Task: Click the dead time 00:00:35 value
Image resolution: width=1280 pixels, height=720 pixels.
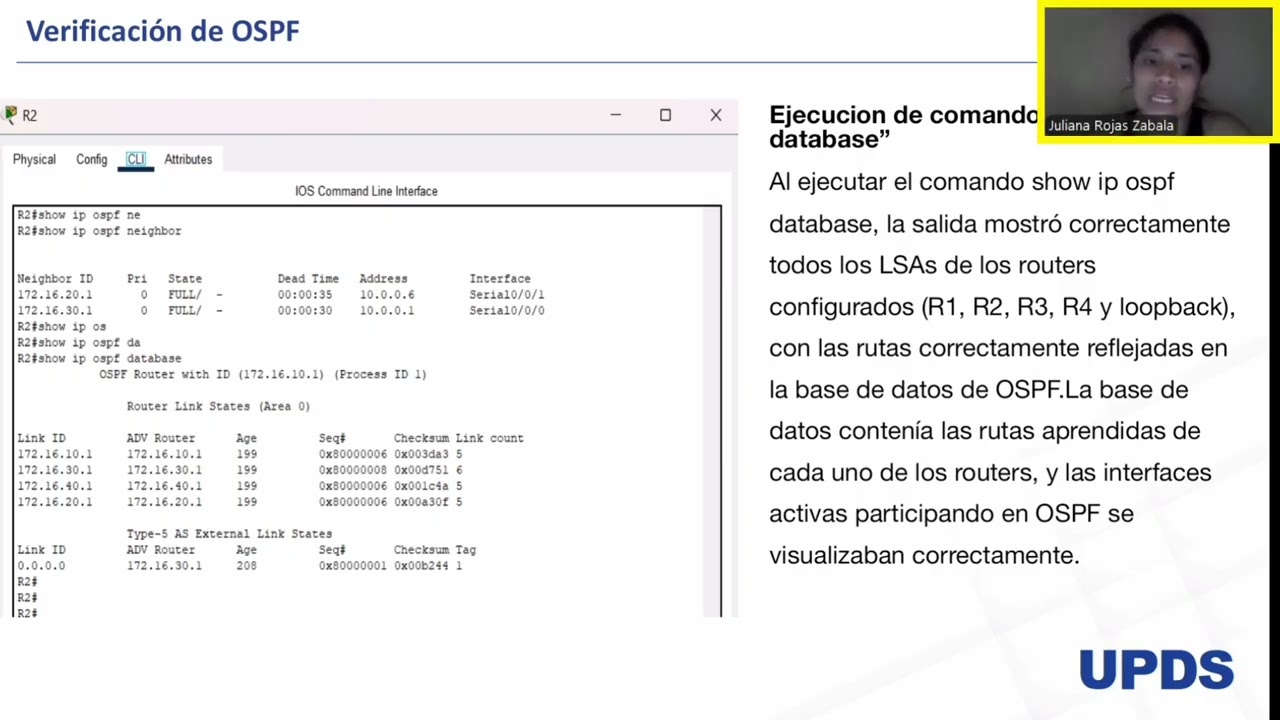Action: click(x=305, y=295)
